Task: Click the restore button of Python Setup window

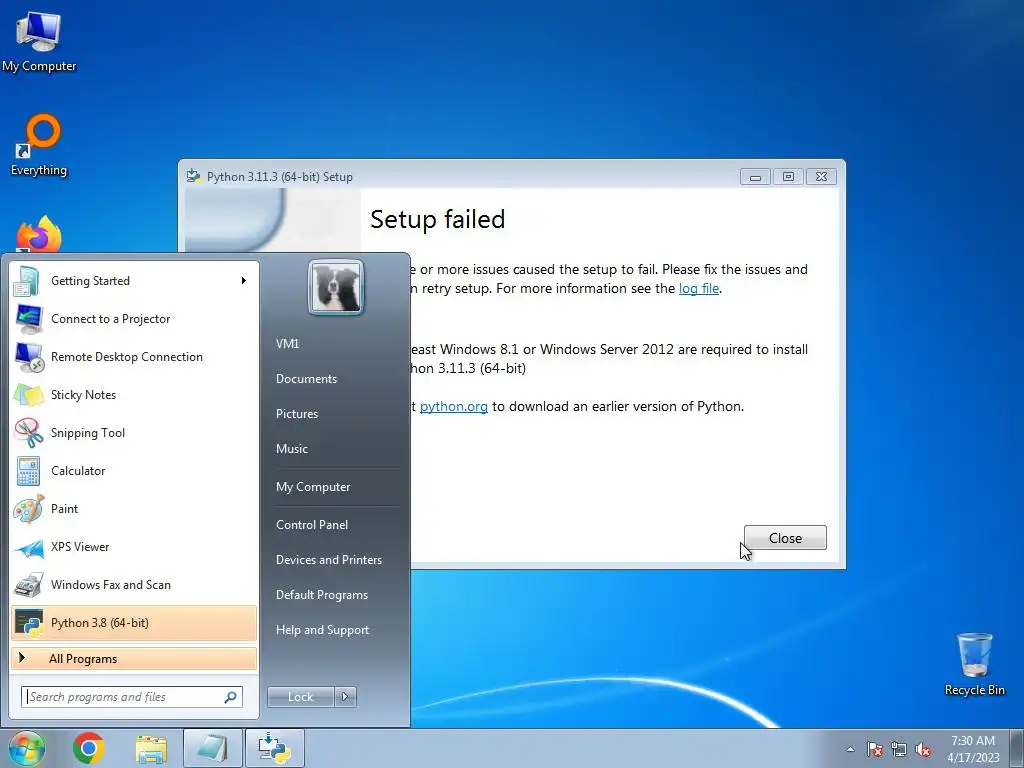Action: pos(788,176)
